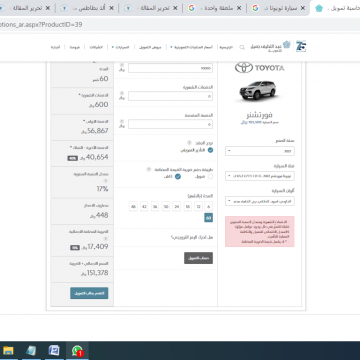This screenshot has width=360, height=360.
Task: Click the help icon beside the contract type label
Action: 189,142
